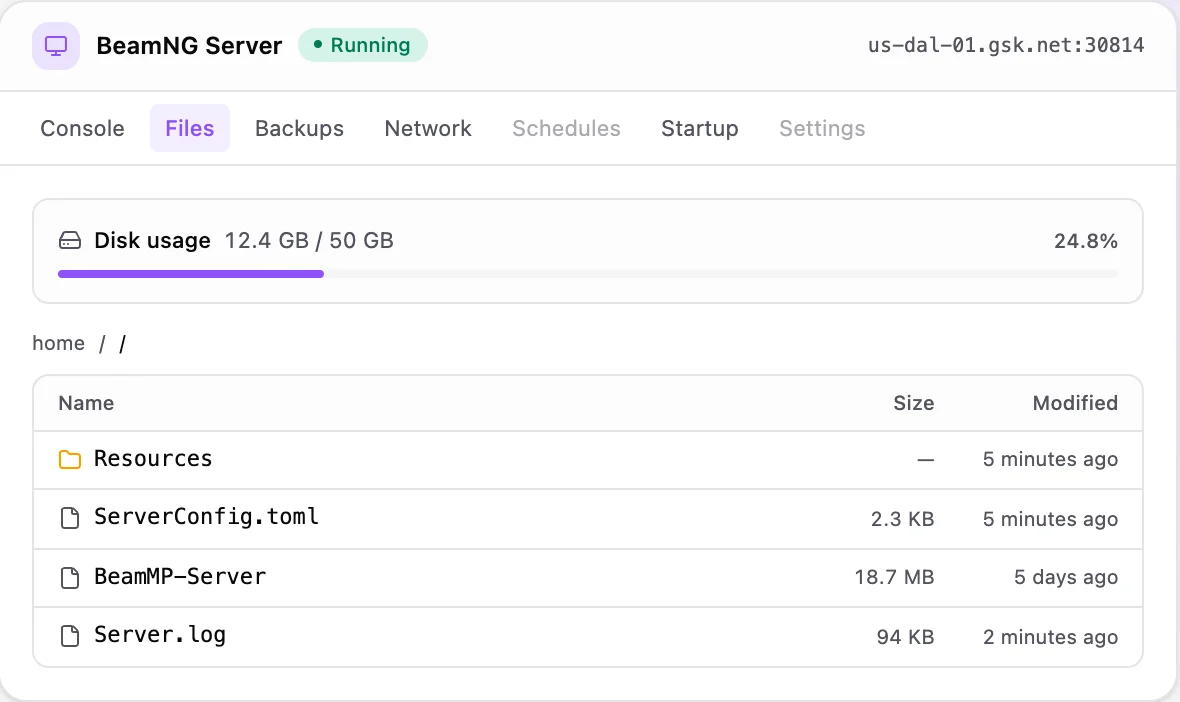Click the ServerConfig.toml file icon
The height and width of the screenshot is (702, 1180).
[70, 518]
